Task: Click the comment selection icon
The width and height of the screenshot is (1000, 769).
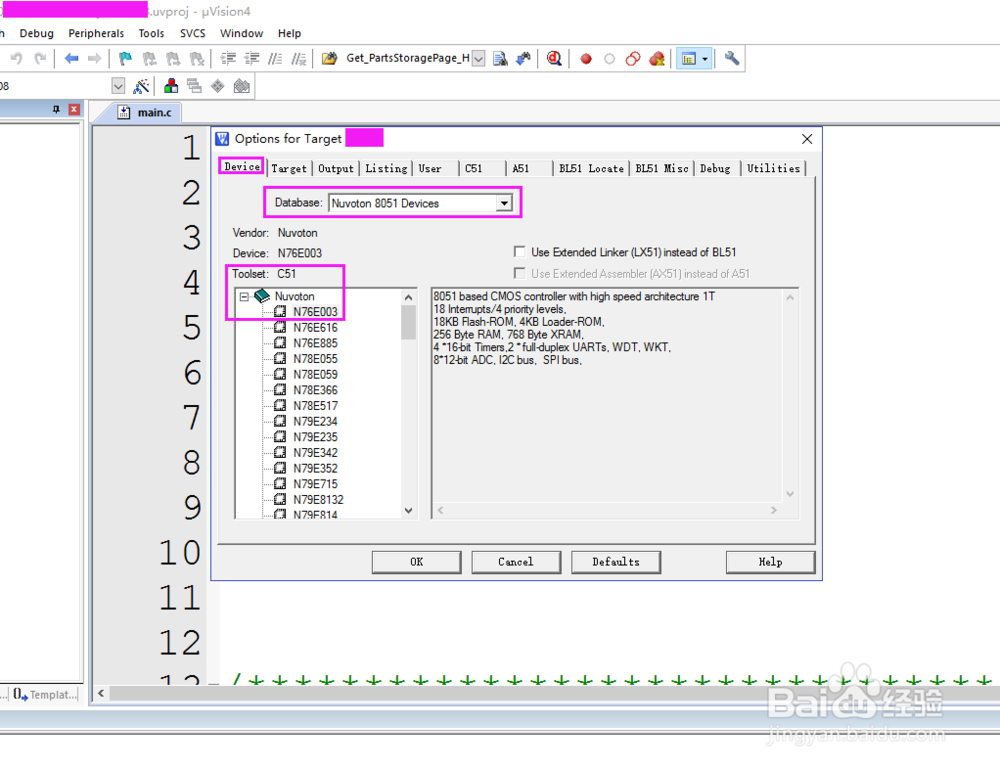Action: 275,59
